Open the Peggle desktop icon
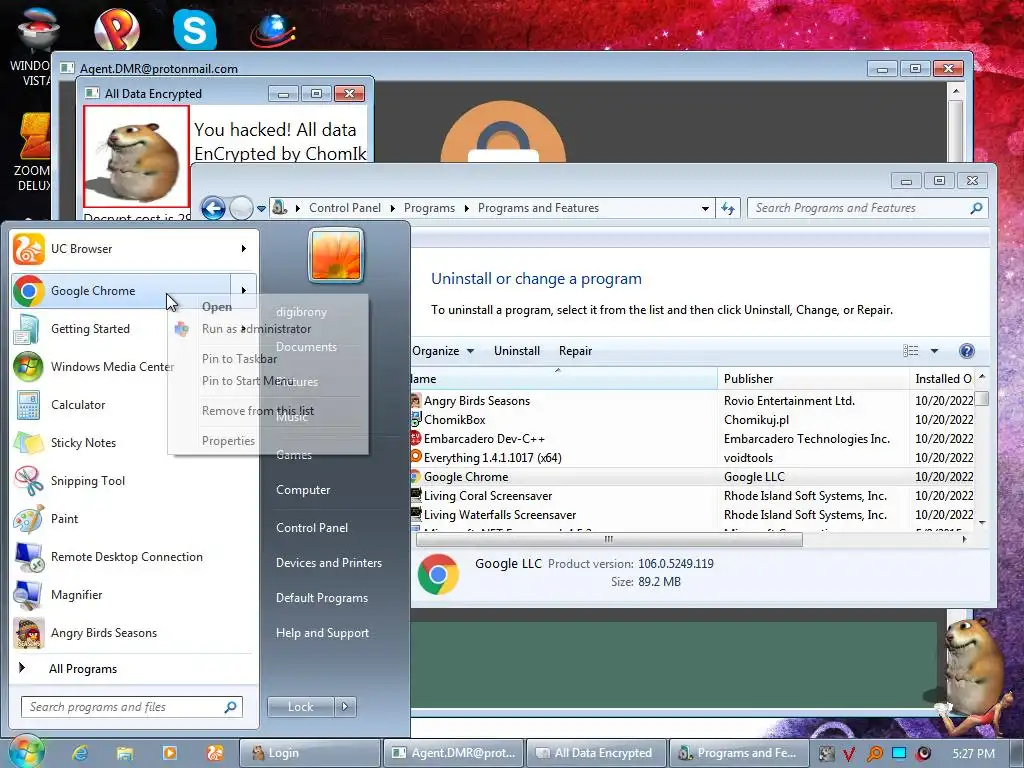 117,29
